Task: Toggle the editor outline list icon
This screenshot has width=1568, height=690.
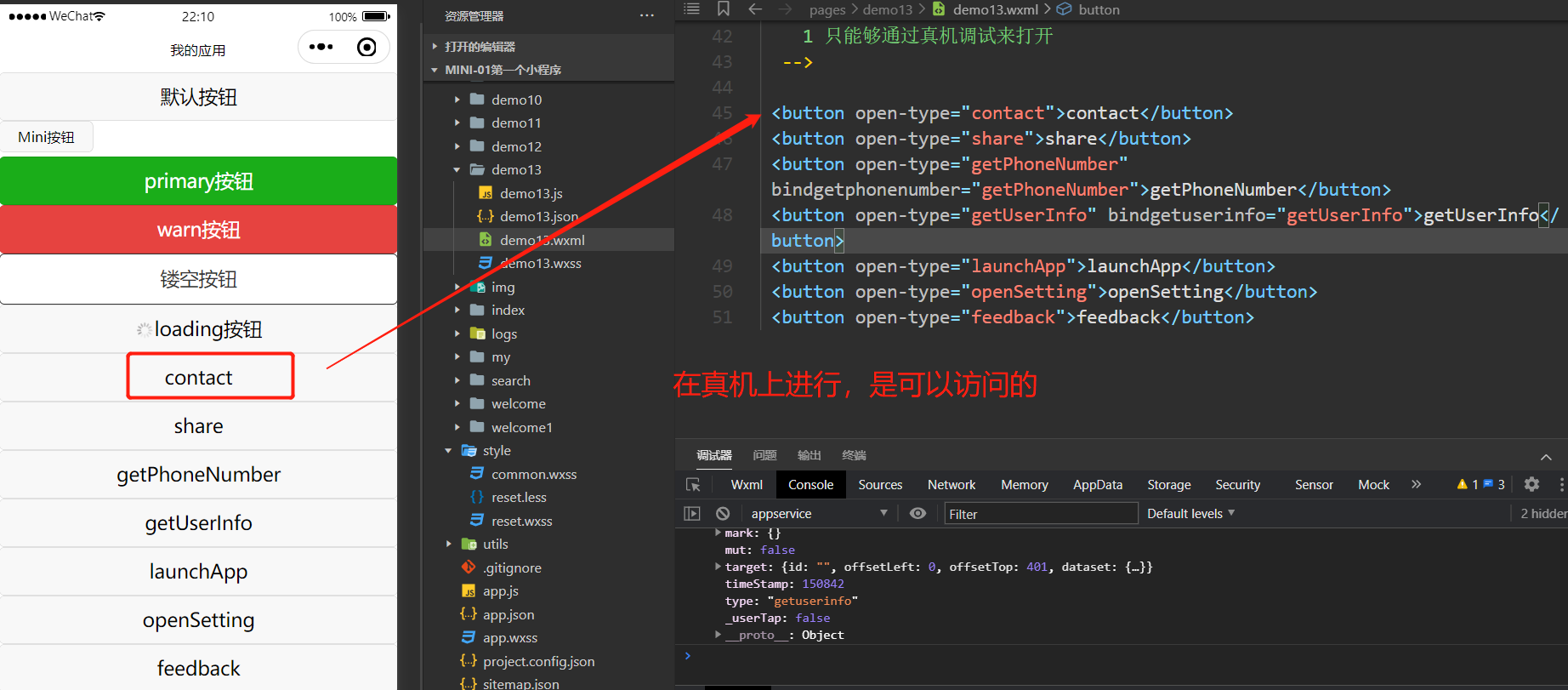Action: [x=692, y=9]
